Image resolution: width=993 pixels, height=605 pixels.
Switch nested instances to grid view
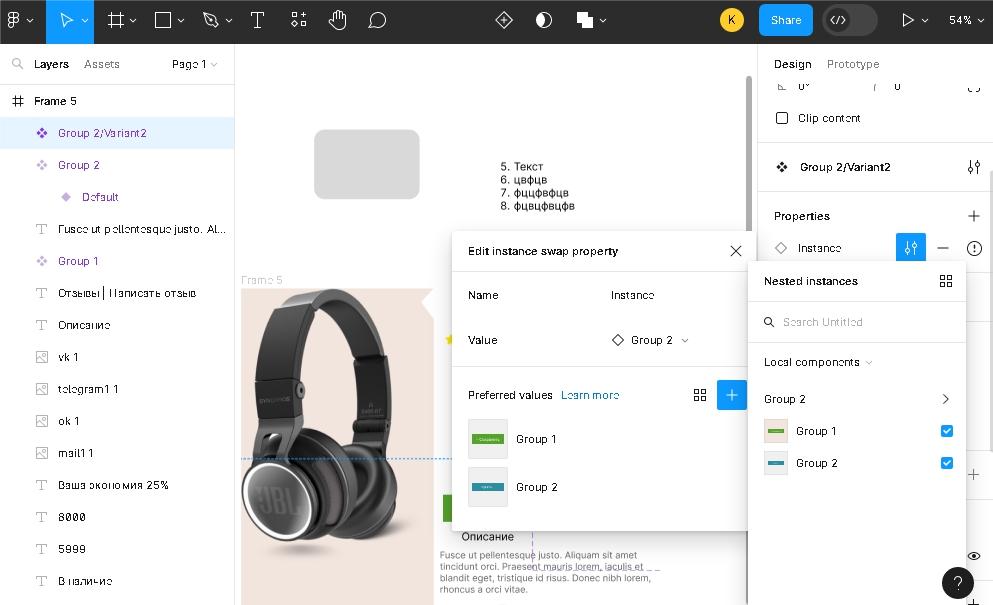pyautogui.click(x=945, y=281)
